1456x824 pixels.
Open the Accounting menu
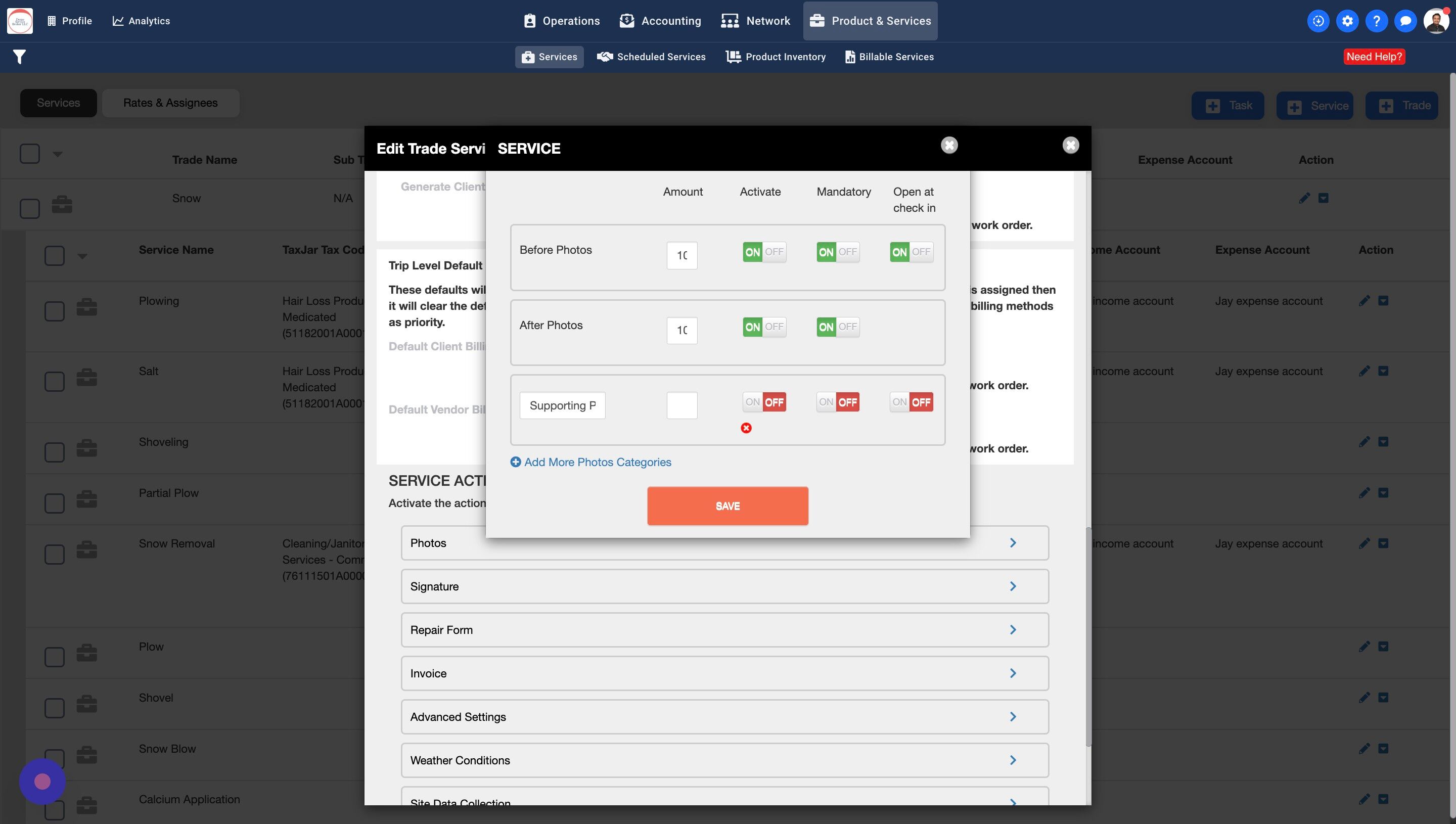[x=660, y=21]
